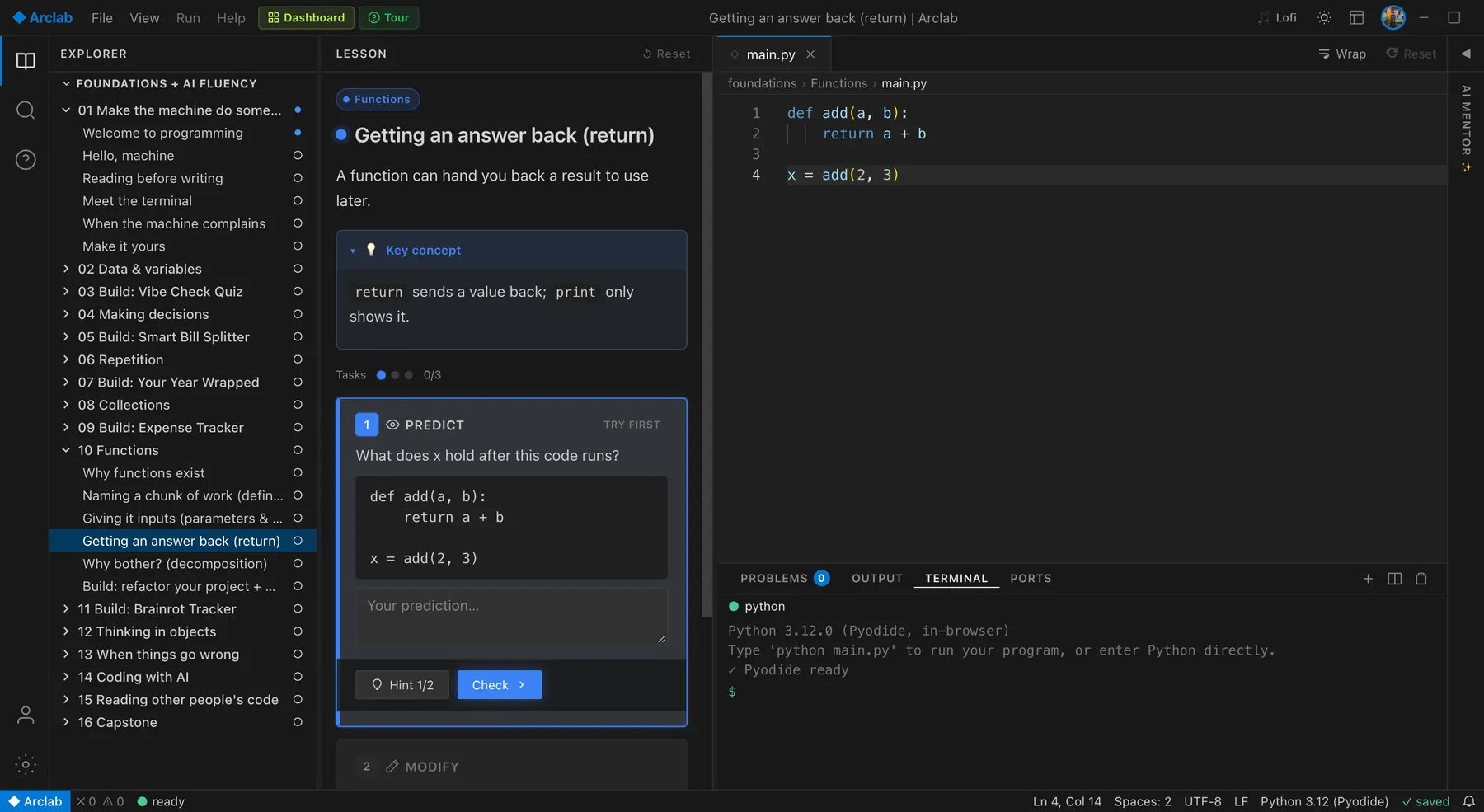The image size is (1484, 812).
Task: Select the Terminal tab
Action: (956, 578)
